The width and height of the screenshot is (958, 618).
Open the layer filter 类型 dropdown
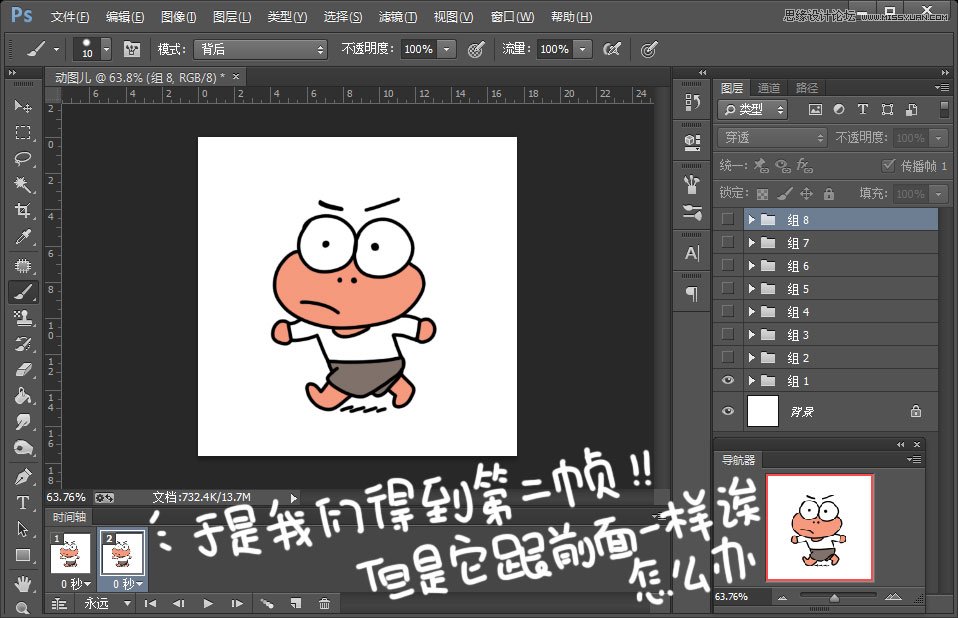(x=753, y=109)
